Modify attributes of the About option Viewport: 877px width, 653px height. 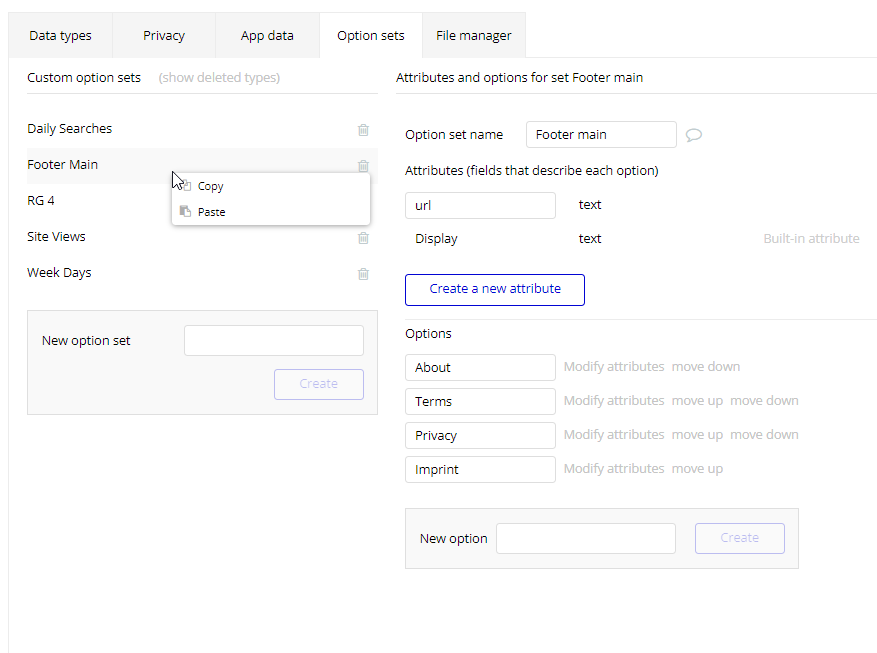click(x=613, y=367)
